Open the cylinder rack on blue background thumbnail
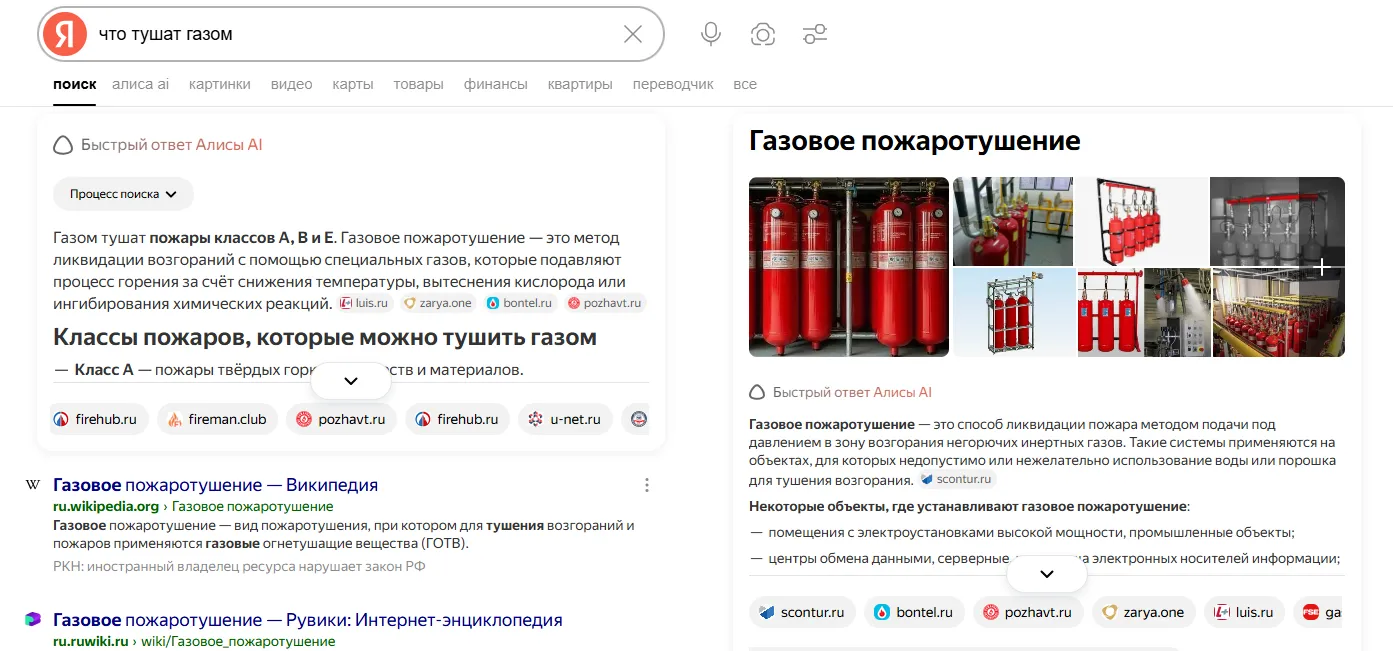This screenshot has width=1393, height=651. [1014, 312]
